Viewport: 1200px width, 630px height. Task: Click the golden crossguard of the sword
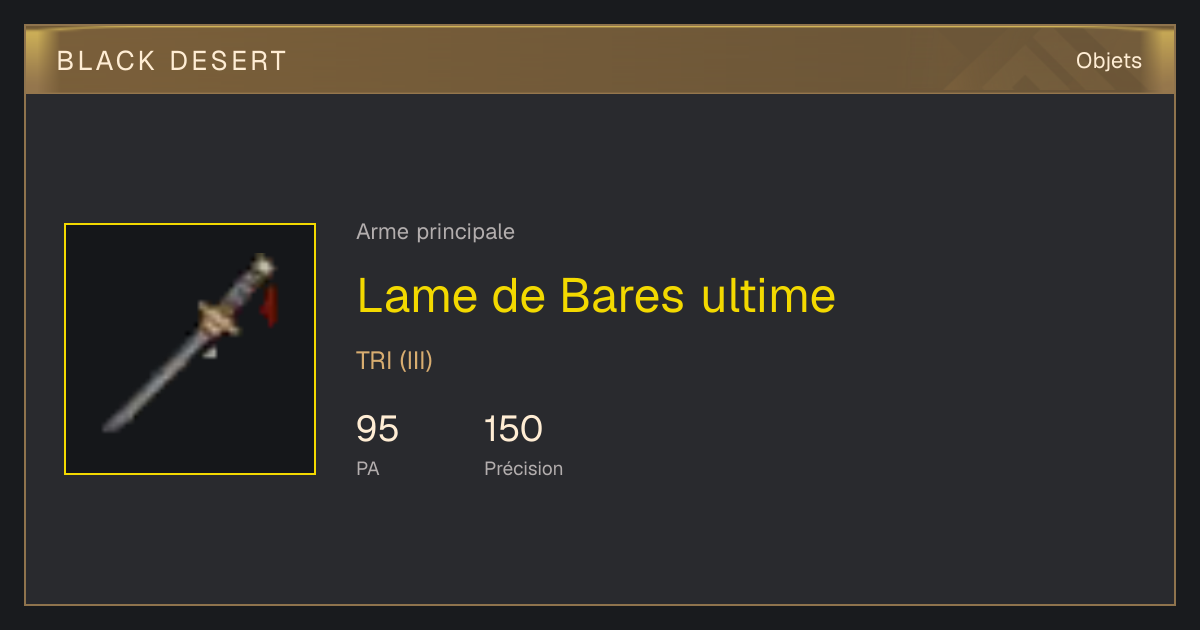click(220, 318)
